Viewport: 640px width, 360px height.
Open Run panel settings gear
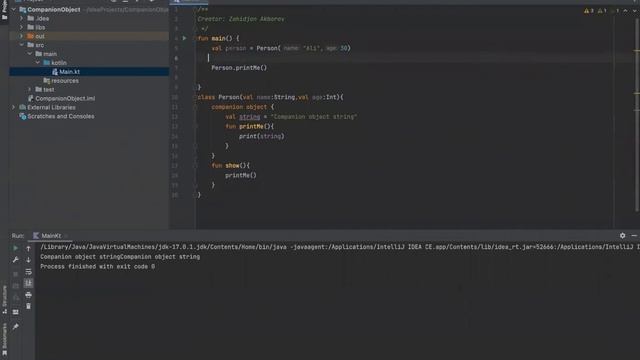coord(622,236)
